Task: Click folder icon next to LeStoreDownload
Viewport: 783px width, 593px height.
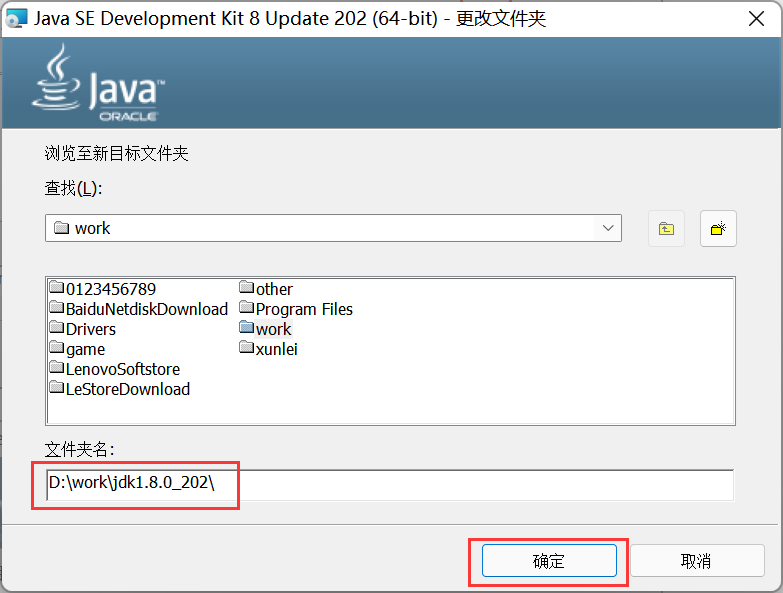Action: 57,387
